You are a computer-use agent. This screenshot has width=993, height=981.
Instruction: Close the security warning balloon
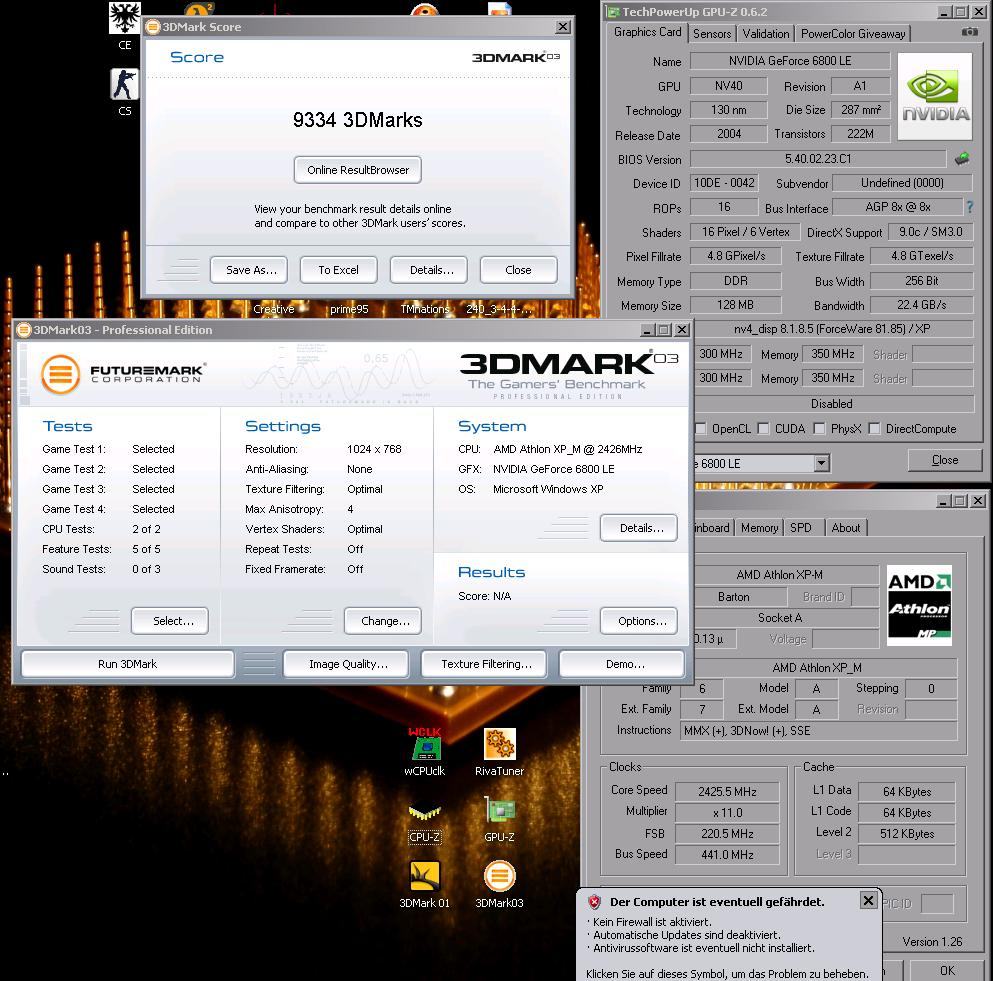(868, 900)
